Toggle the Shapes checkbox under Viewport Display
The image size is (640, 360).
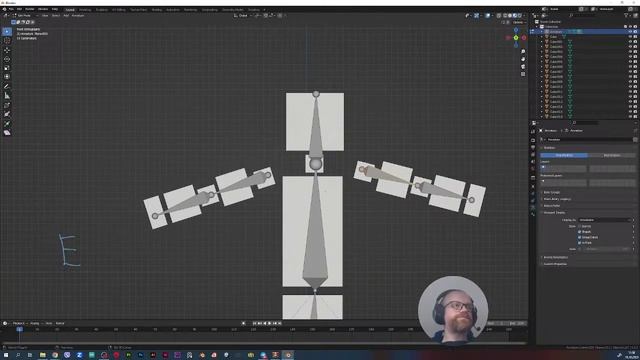(x=579, y=231)
